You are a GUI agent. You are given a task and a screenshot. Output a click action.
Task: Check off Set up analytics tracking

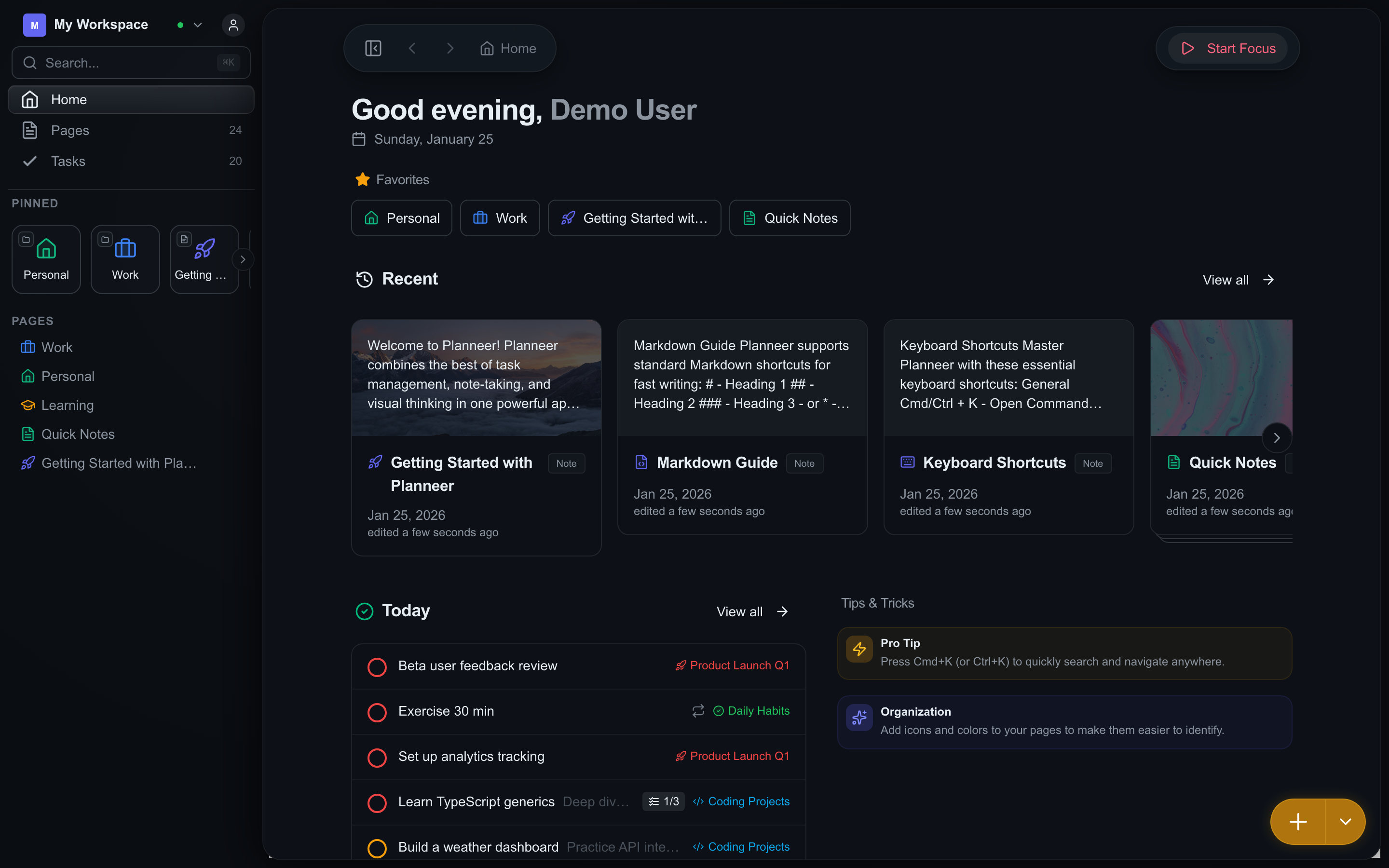377,757
